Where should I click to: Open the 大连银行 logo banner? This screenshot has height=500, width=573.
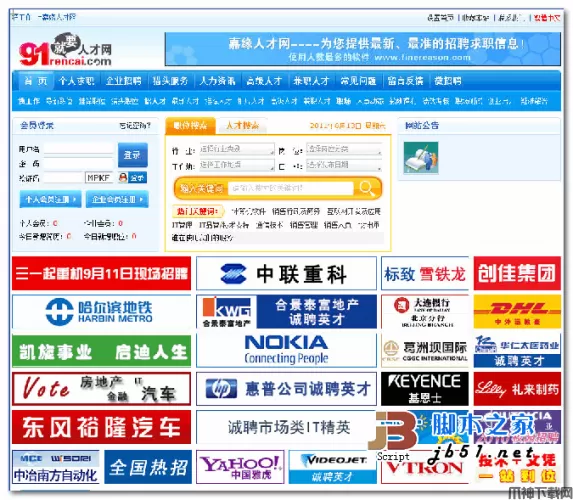pos(425,312)
